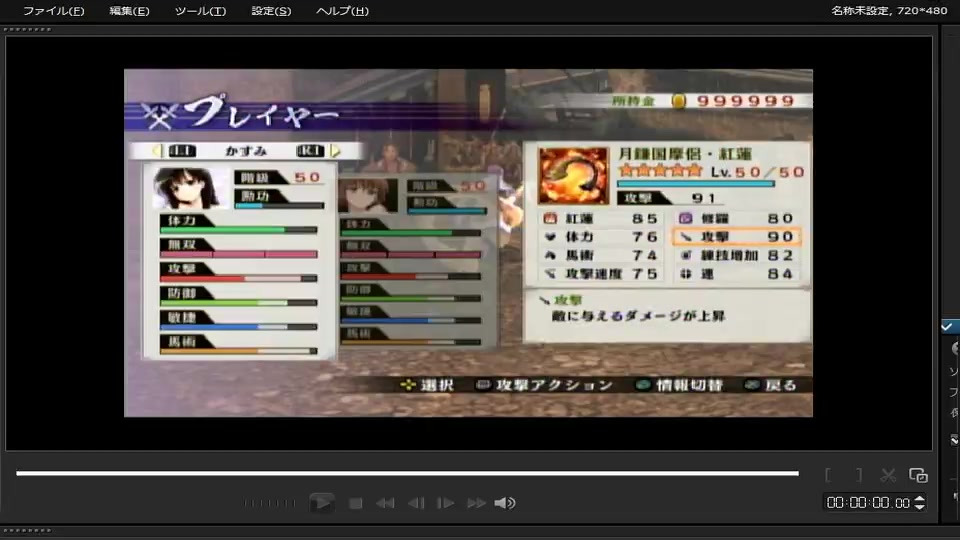
Task: Step forward one frame
Action: pyautogui.click(x=445, y=503)
